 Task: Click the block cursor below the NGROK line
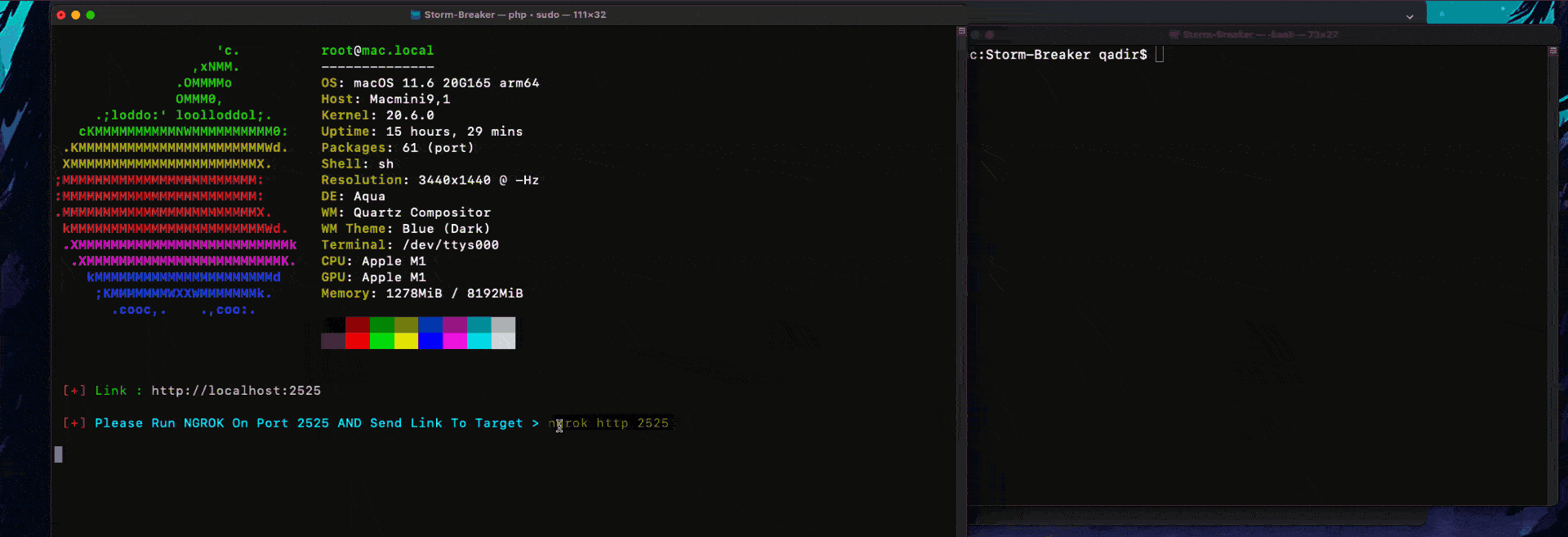pyautogui.click(x=58, y=454)
